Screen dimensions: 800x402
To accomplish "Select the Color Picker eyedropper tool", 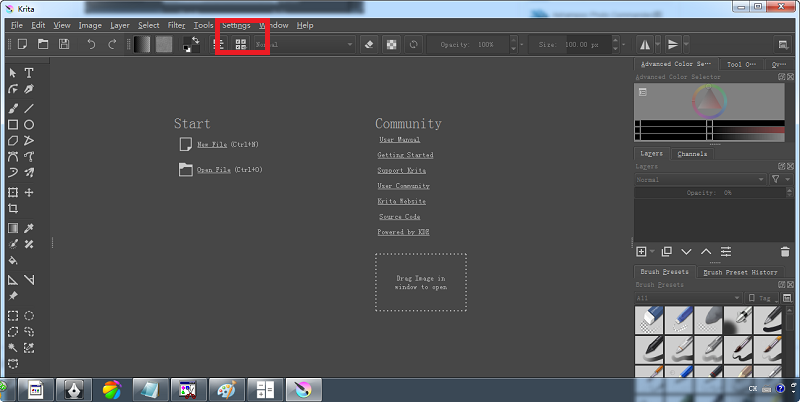I will click(29, 228).
